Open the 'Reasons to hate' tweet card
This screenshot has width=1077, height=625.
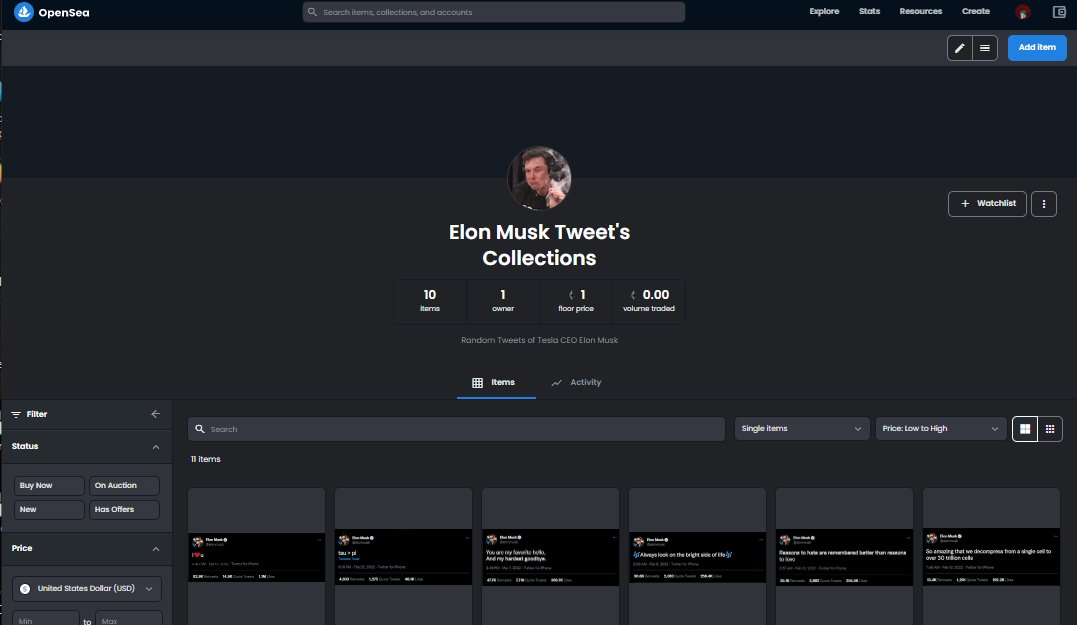click(844, 557)
